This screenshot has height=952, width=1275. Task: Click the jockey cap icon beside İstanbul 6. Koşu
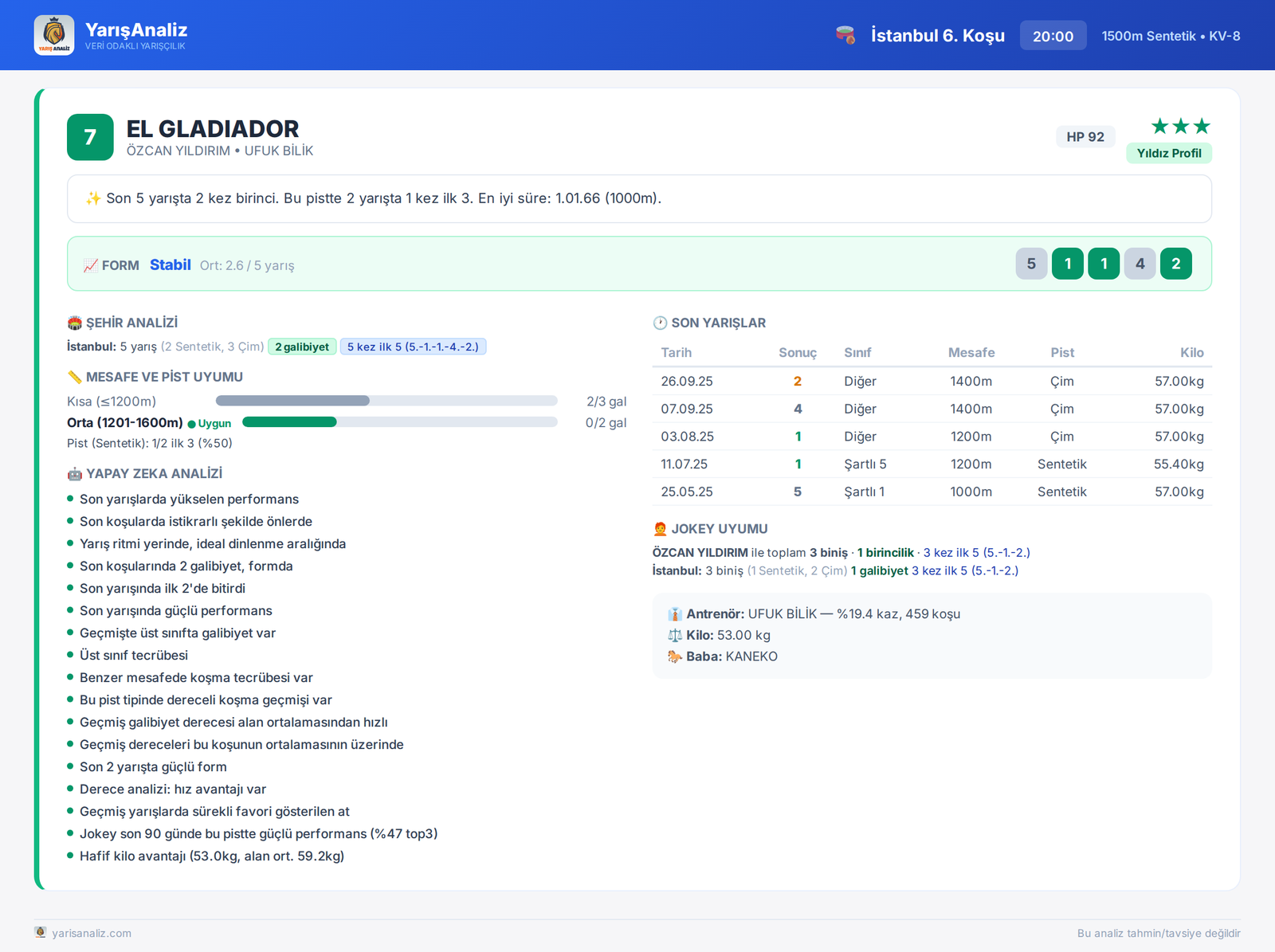point(845,35)
